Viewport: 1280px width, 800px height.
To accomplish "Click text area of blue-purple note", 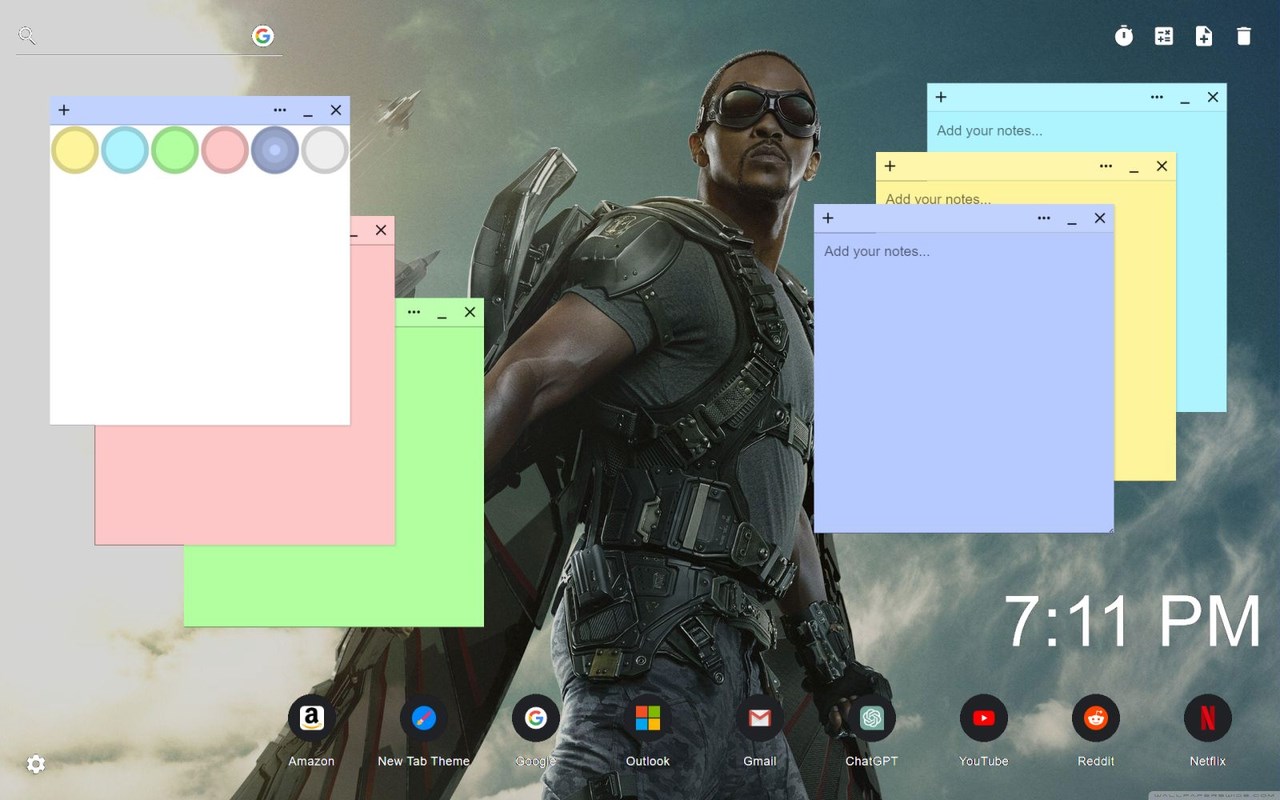I will (x=964, y=382).
